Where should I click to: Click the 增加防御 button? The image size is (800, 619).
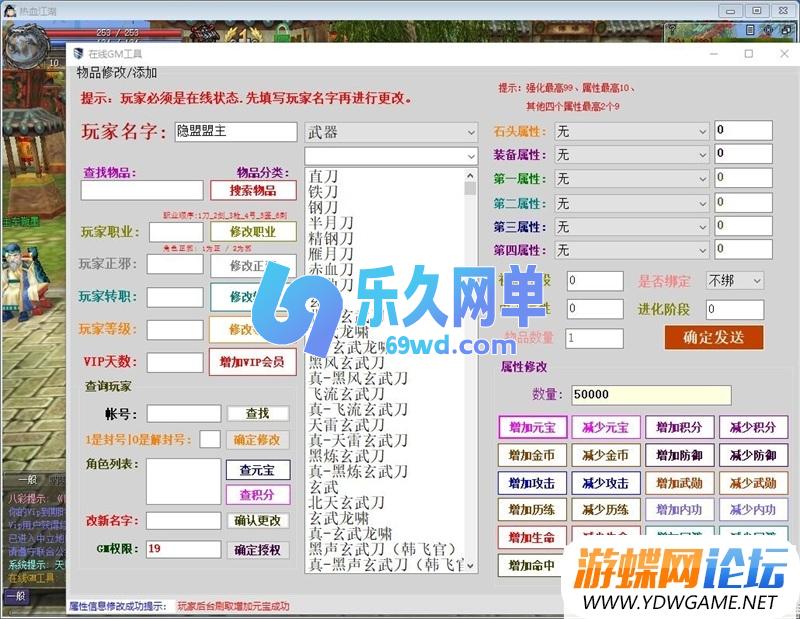(x=679, y=455)
